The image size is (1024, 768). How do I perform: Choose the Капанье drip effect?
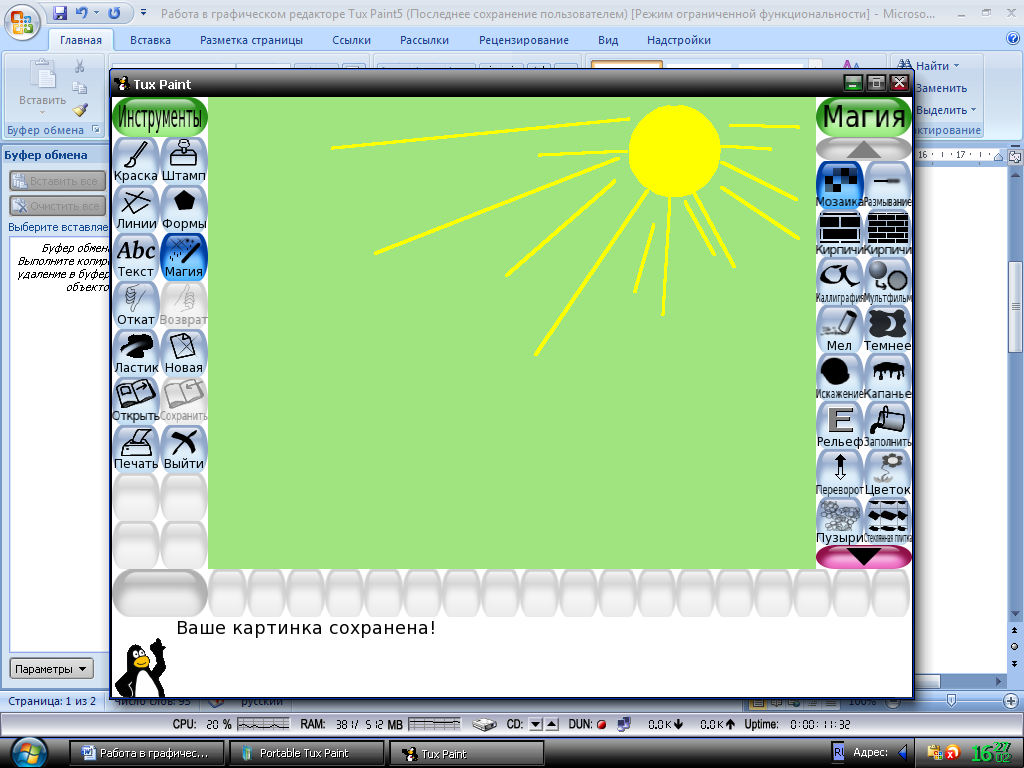[x=888, y=377]
